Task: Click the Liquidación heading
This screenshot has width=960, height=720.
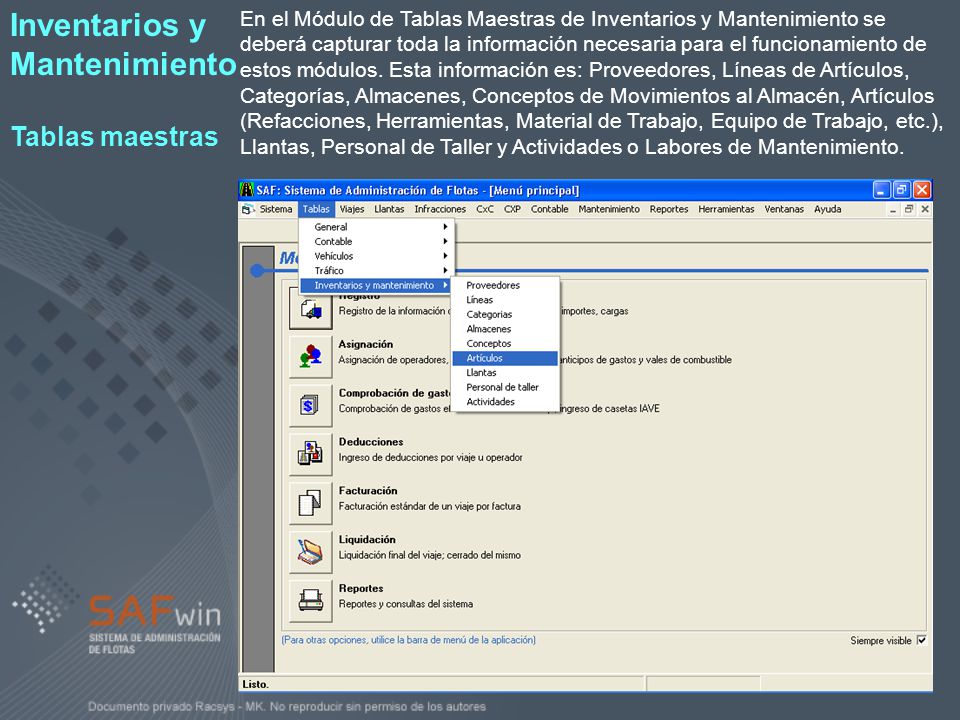Action: click(367, 539)
